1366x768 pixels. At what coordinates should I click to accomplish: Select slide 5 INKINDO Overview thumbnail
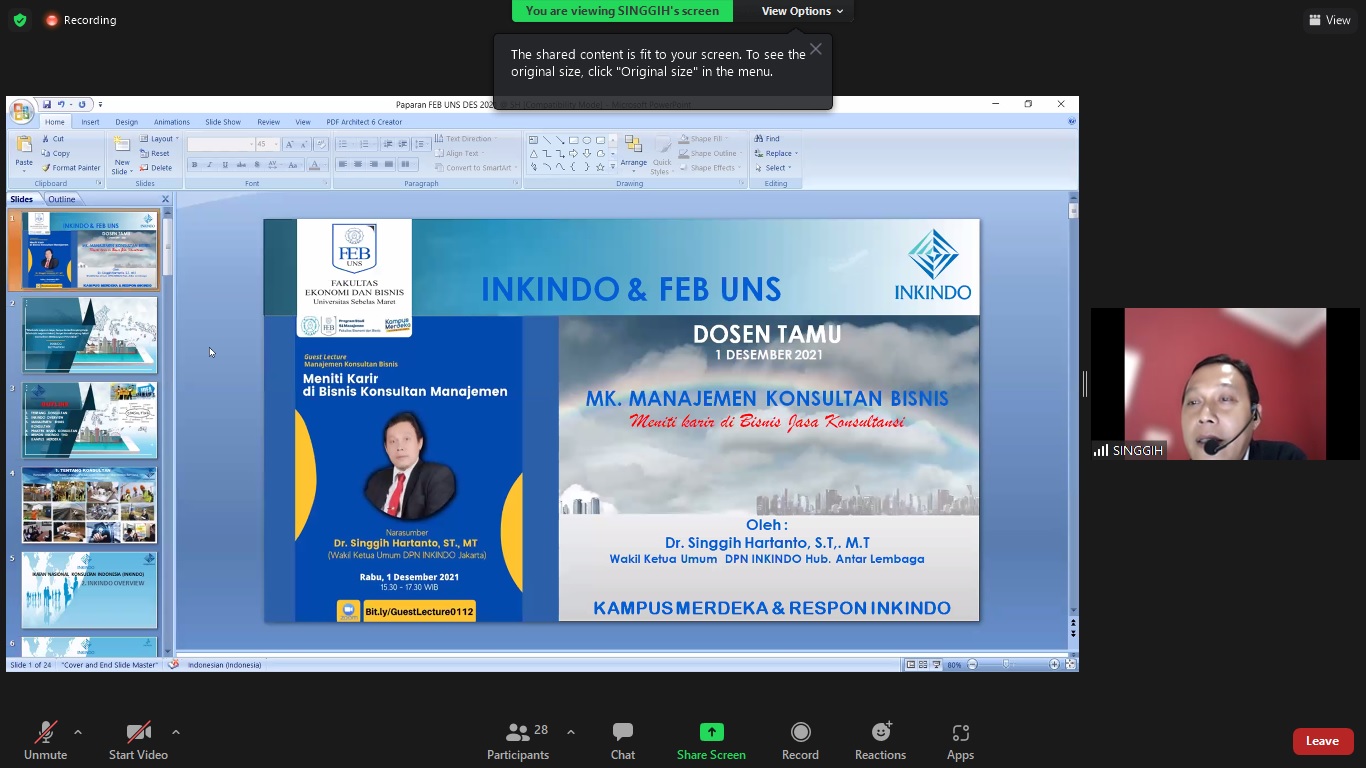(90, 590)
